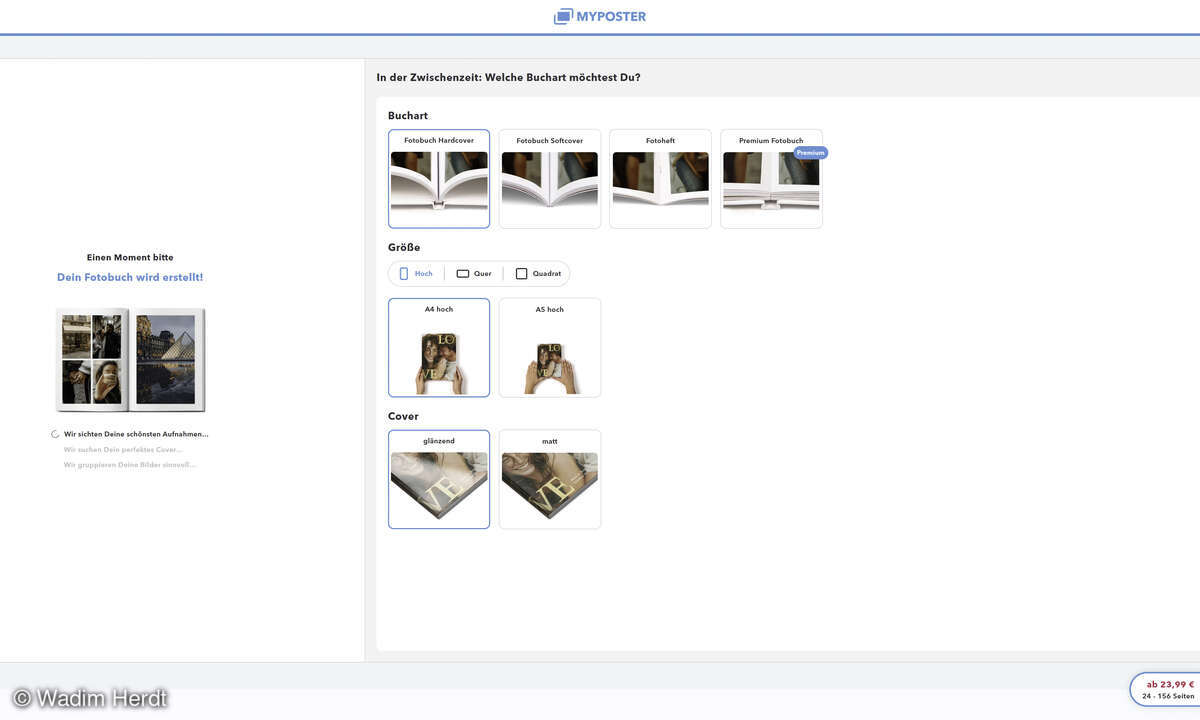Choose matt cover finish
The image size is (1200, 720).
tap(550, 480)
